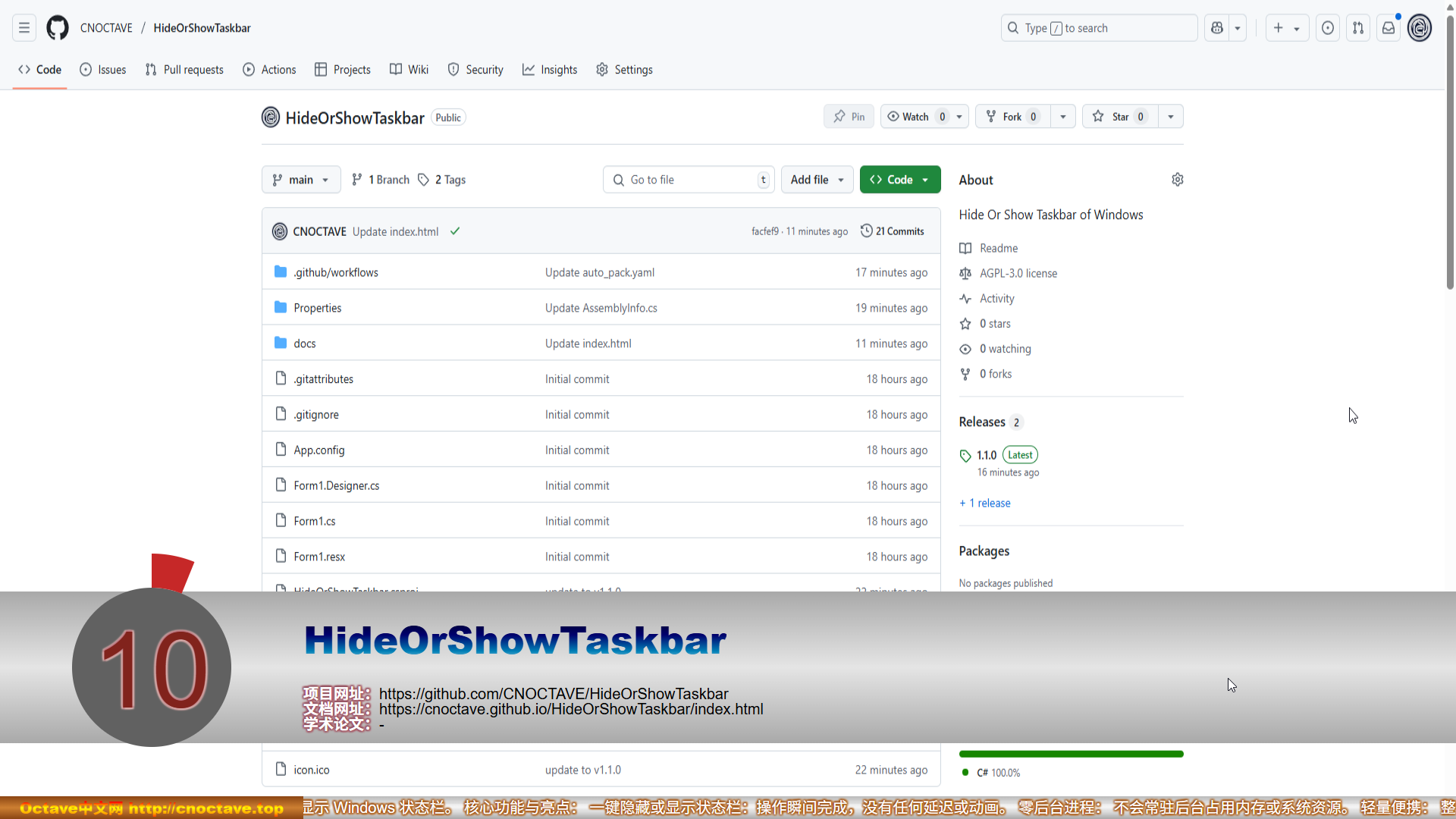Open the green Code dropdown

click(x=900, y=180)
